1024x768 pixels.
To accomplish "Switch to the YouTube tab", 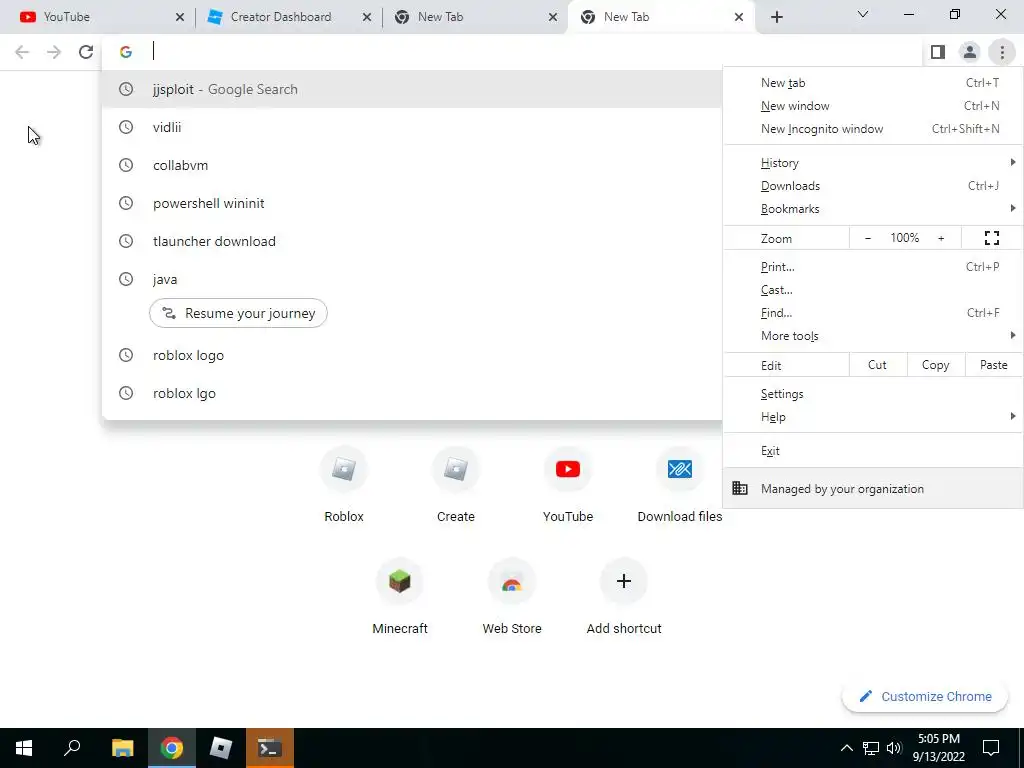I will point(98,17).
